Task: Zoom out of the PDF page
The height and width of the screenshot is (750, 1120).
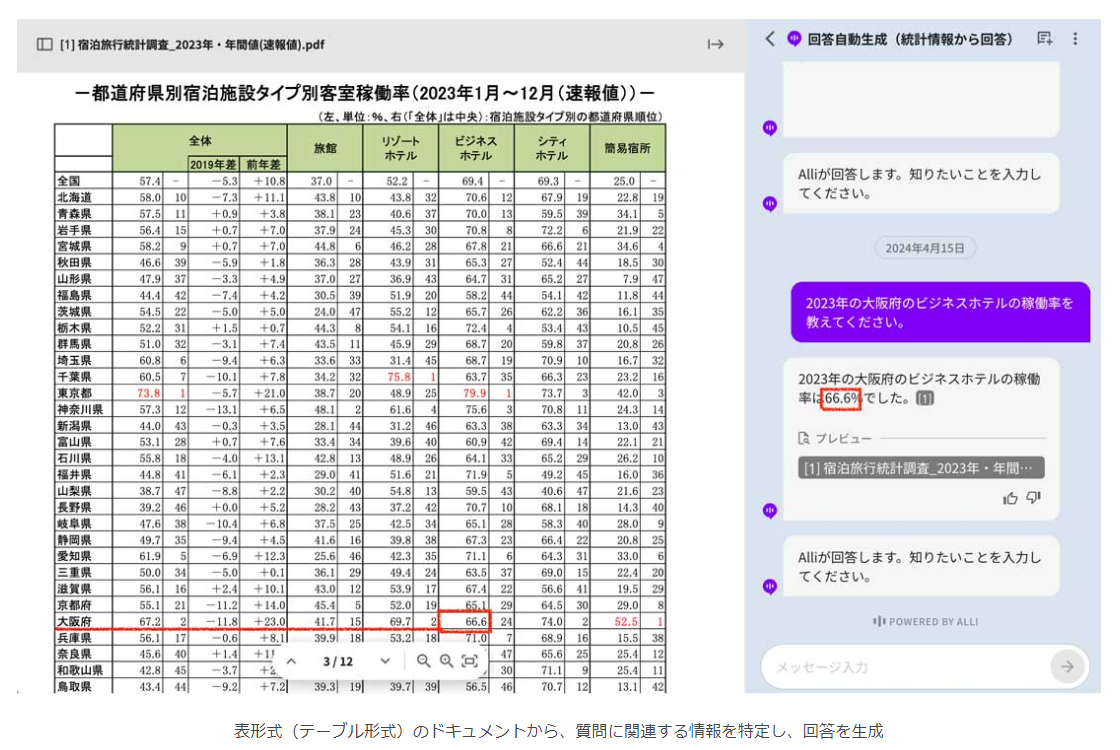Action: tap(423, 661)
